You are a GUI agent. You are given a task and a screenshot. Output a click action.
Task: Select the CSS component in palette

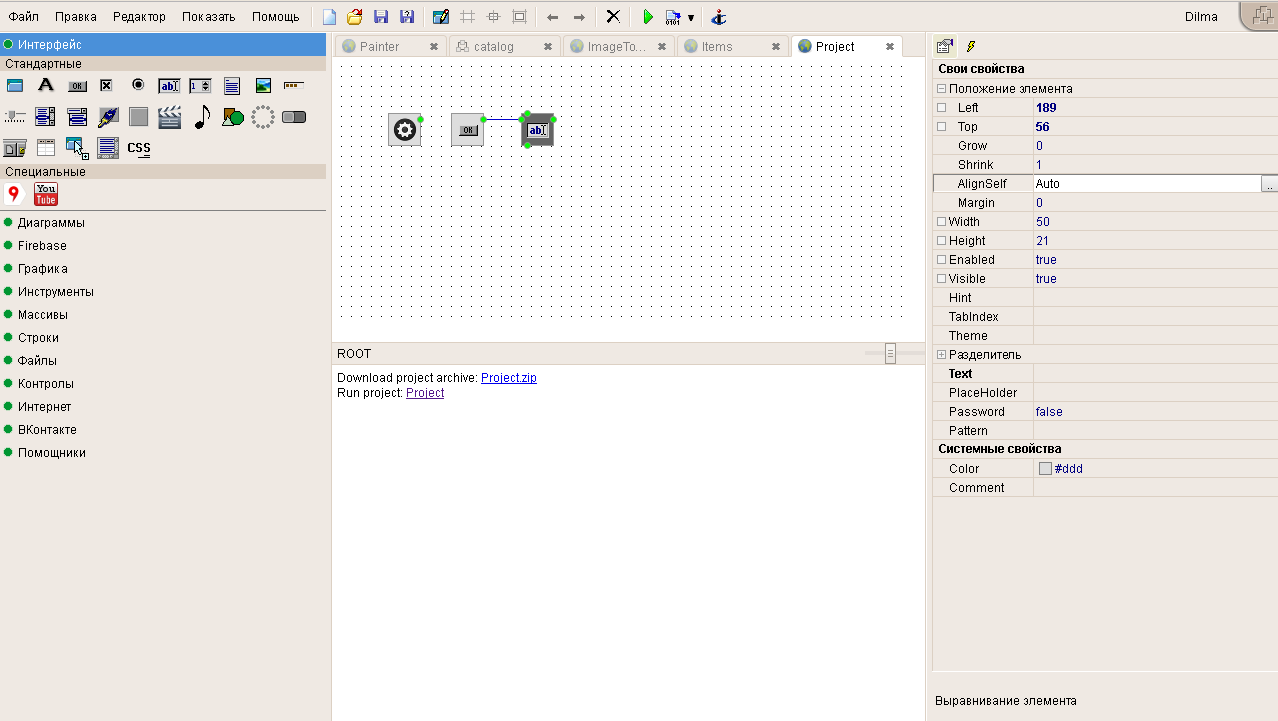click(139, 148)
